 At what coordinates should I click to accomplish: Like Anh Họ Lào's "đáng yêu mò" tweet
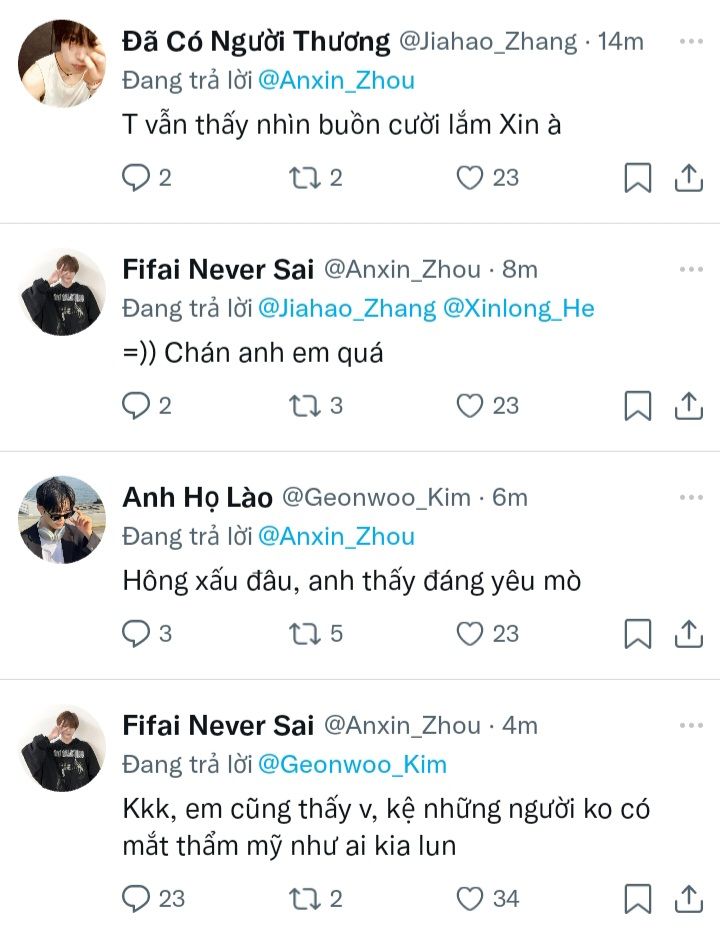[469, 634]
